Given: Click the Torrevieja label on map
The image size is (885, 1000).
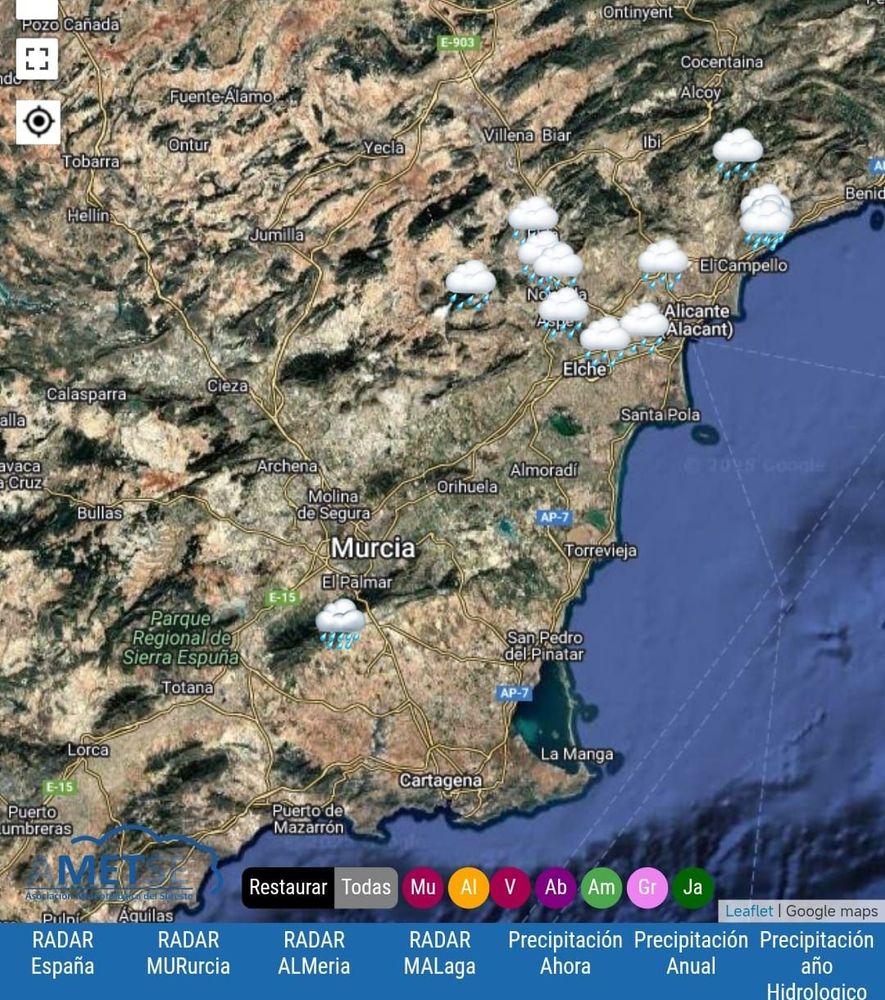Looking at the screenshot, I should (601, 550).
